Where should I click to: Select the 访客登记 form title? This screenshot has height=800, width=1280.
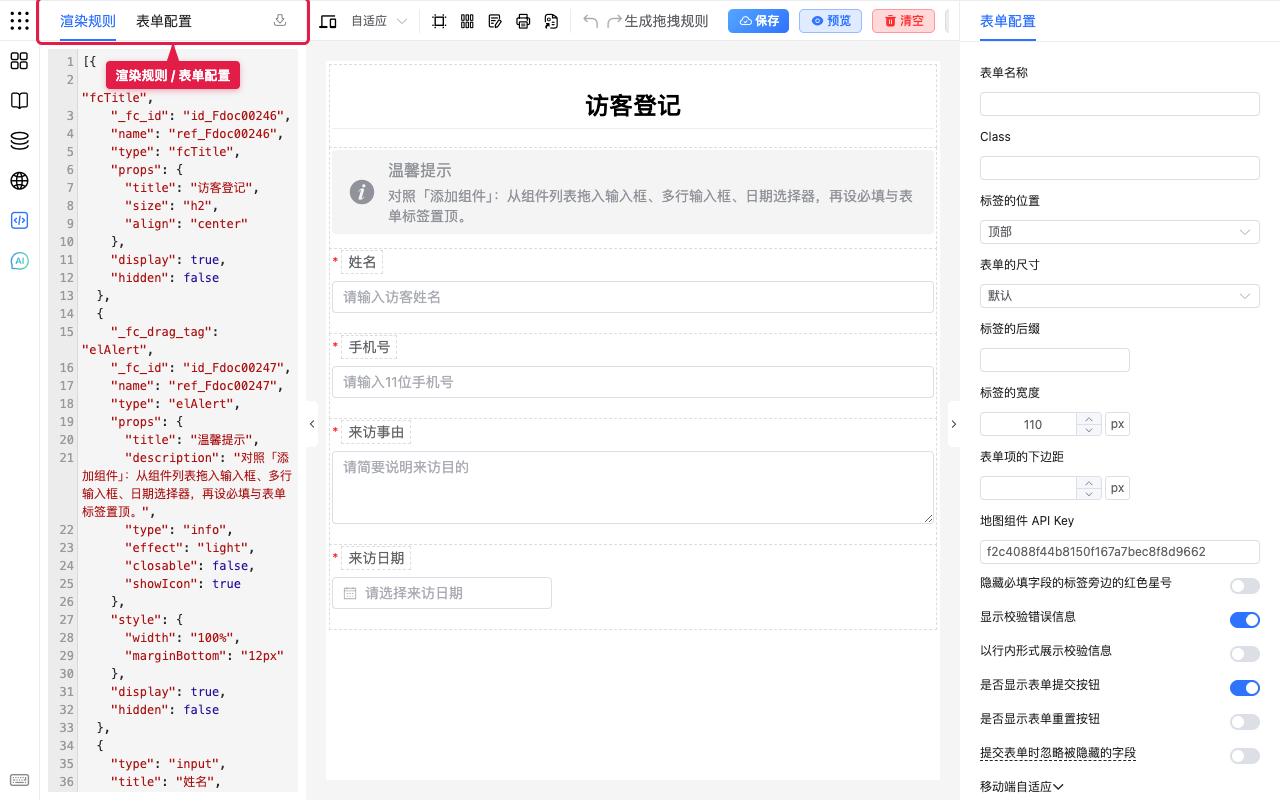[x=633, y=106]
